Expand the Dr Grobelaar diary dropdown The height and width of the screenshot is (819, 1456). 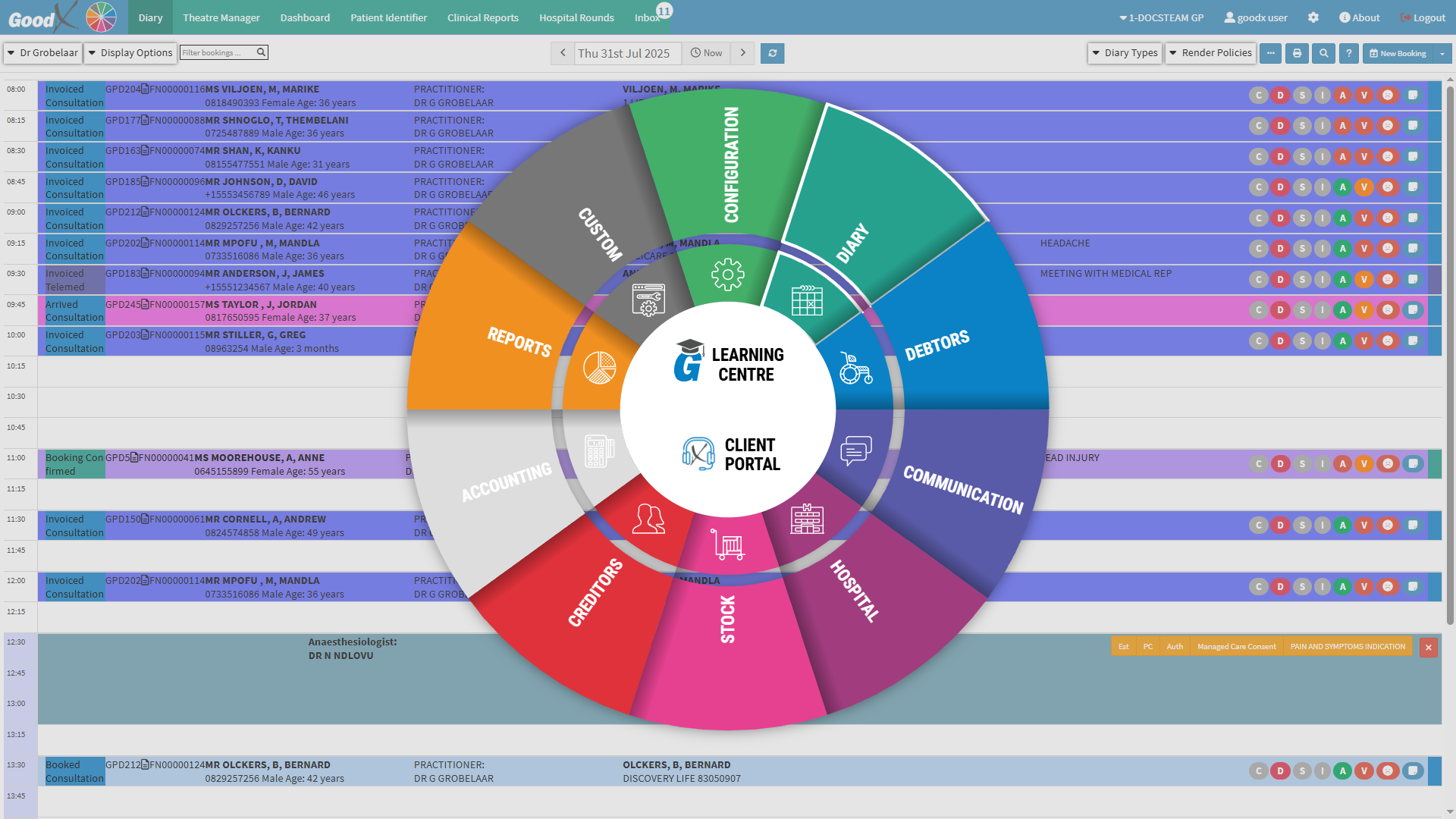point(43,52)
